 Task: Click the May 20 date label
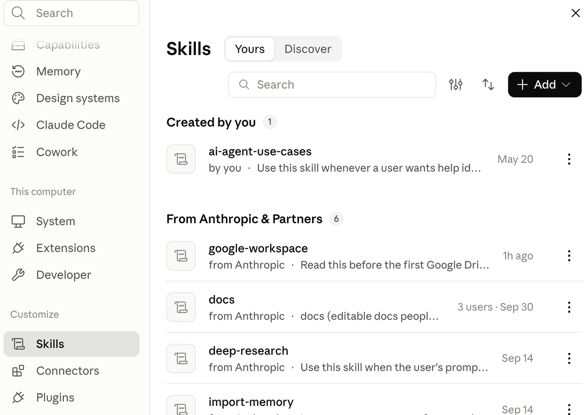tap(515, 159)
